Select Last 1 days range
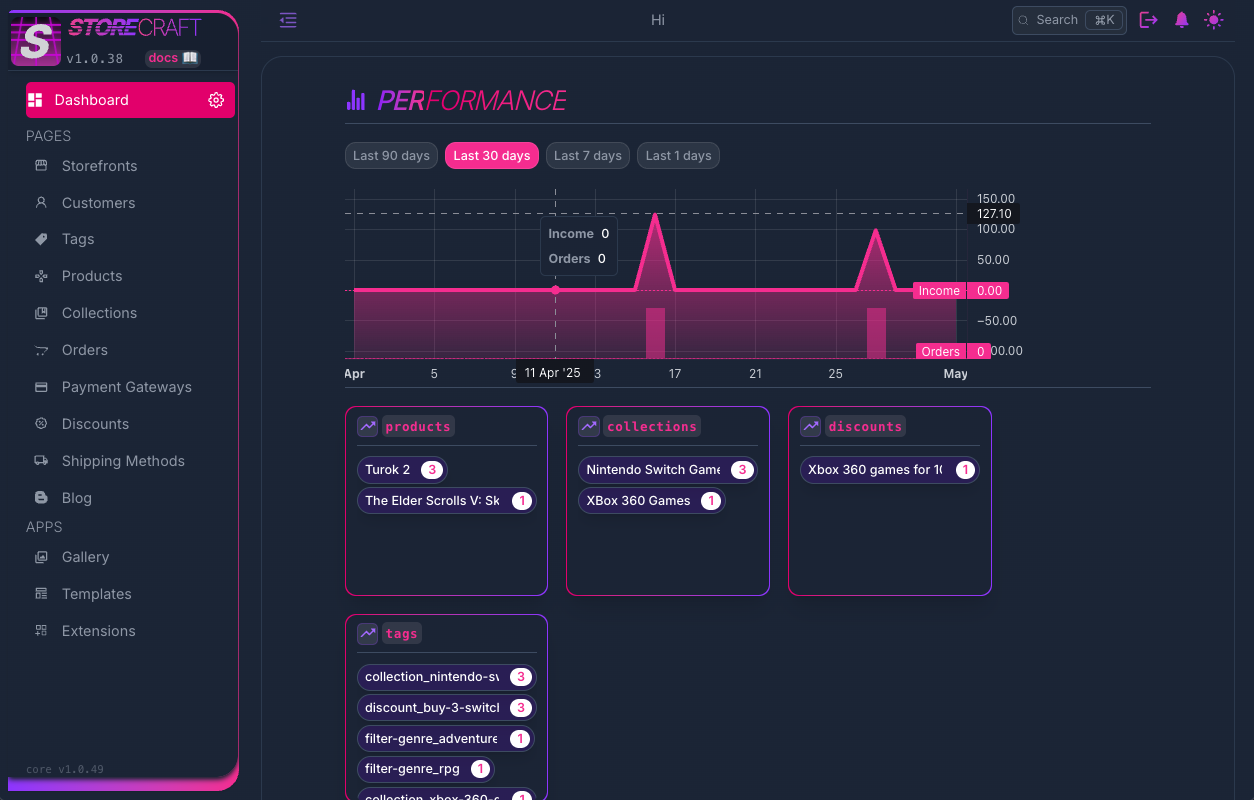The width and height of the screenshot is (1254, 800). pyautogui.click(x=678, y=156)
